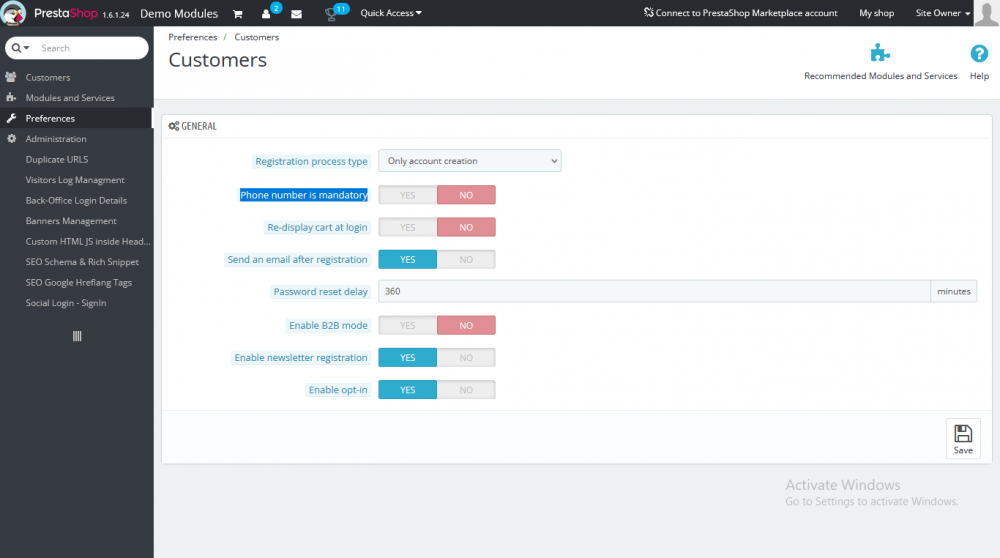Open the Quick Access dropdown

[391, 13]
